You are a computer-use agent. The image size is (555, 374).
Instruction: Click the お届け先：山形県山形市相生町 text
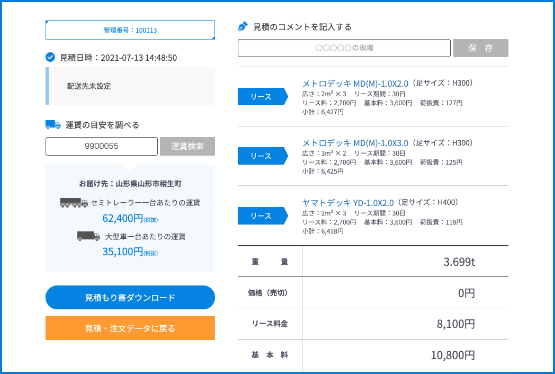point(130,184)
